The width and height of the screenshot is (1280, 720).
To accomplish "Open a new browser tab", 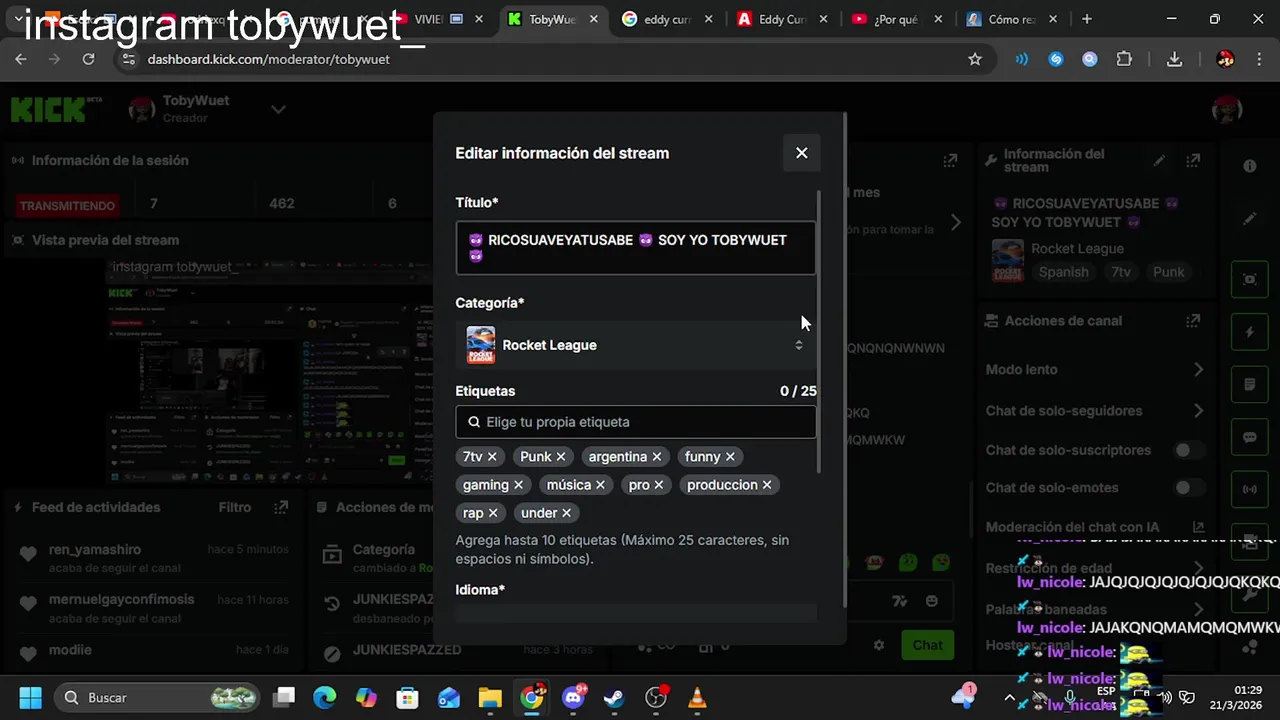I will [x=1087, y=19].
